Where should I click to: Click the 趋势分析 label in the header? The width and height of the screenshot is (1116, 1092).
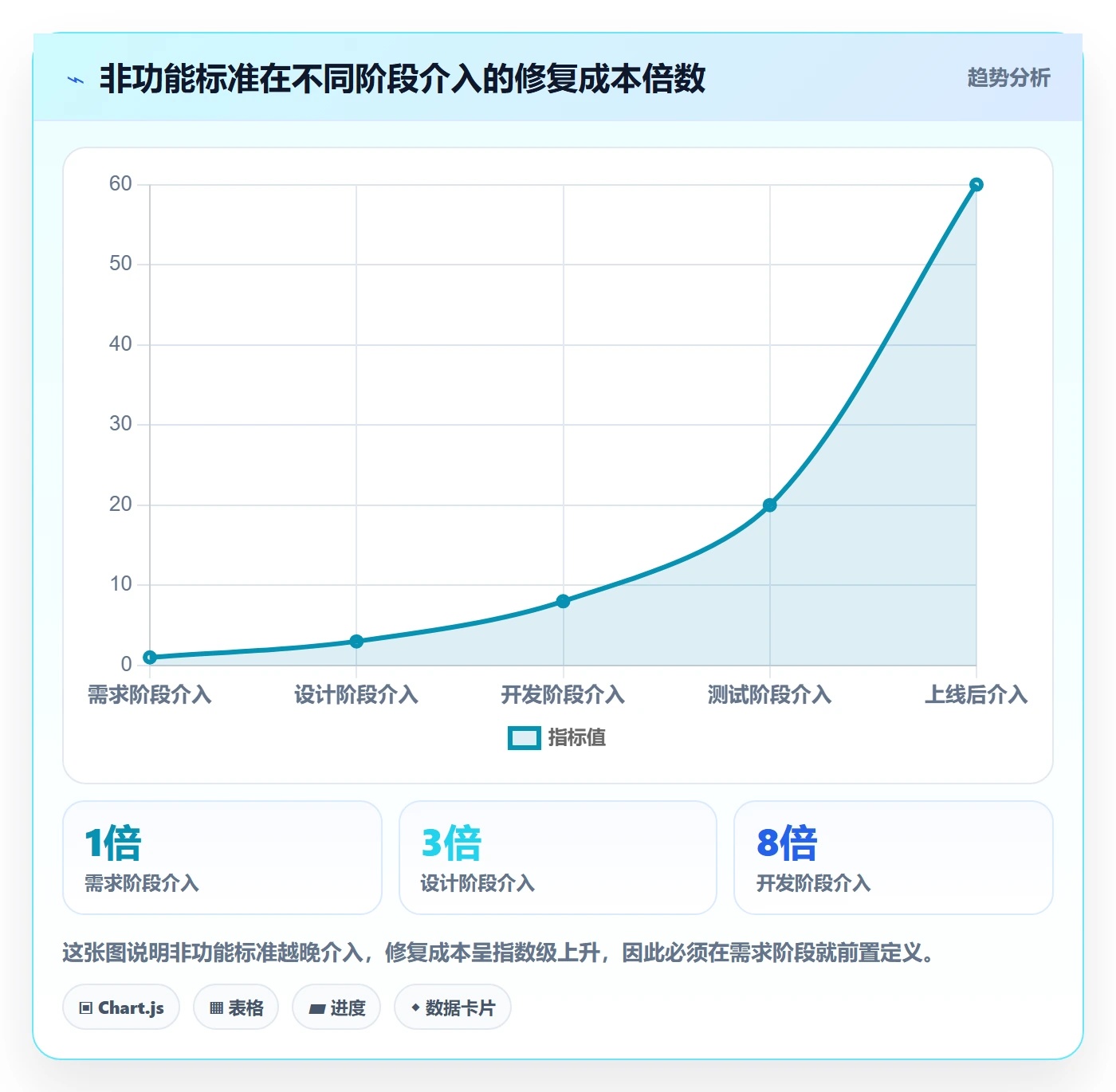pos(1008,77)
